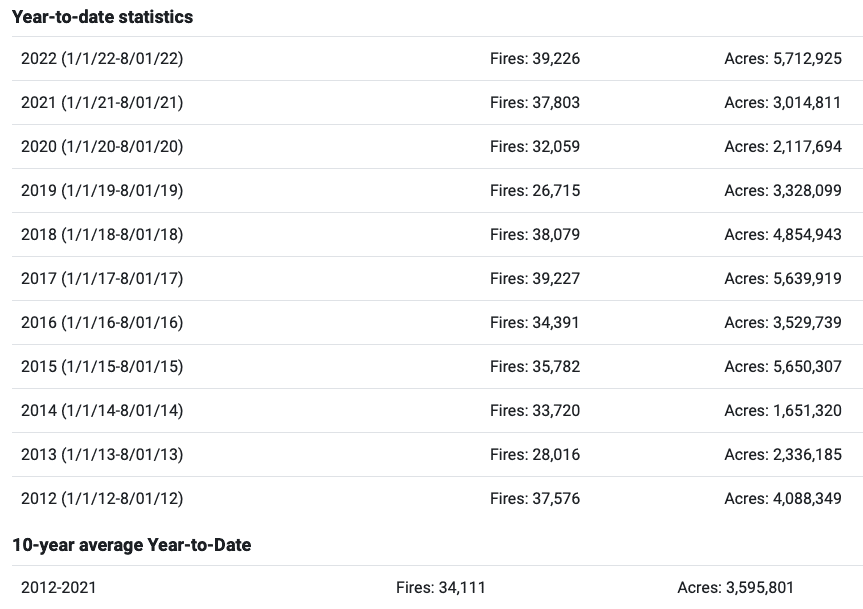The image size is (863, 609).
Task: Click the Year-to-date statistics heading
Action: 102,17
